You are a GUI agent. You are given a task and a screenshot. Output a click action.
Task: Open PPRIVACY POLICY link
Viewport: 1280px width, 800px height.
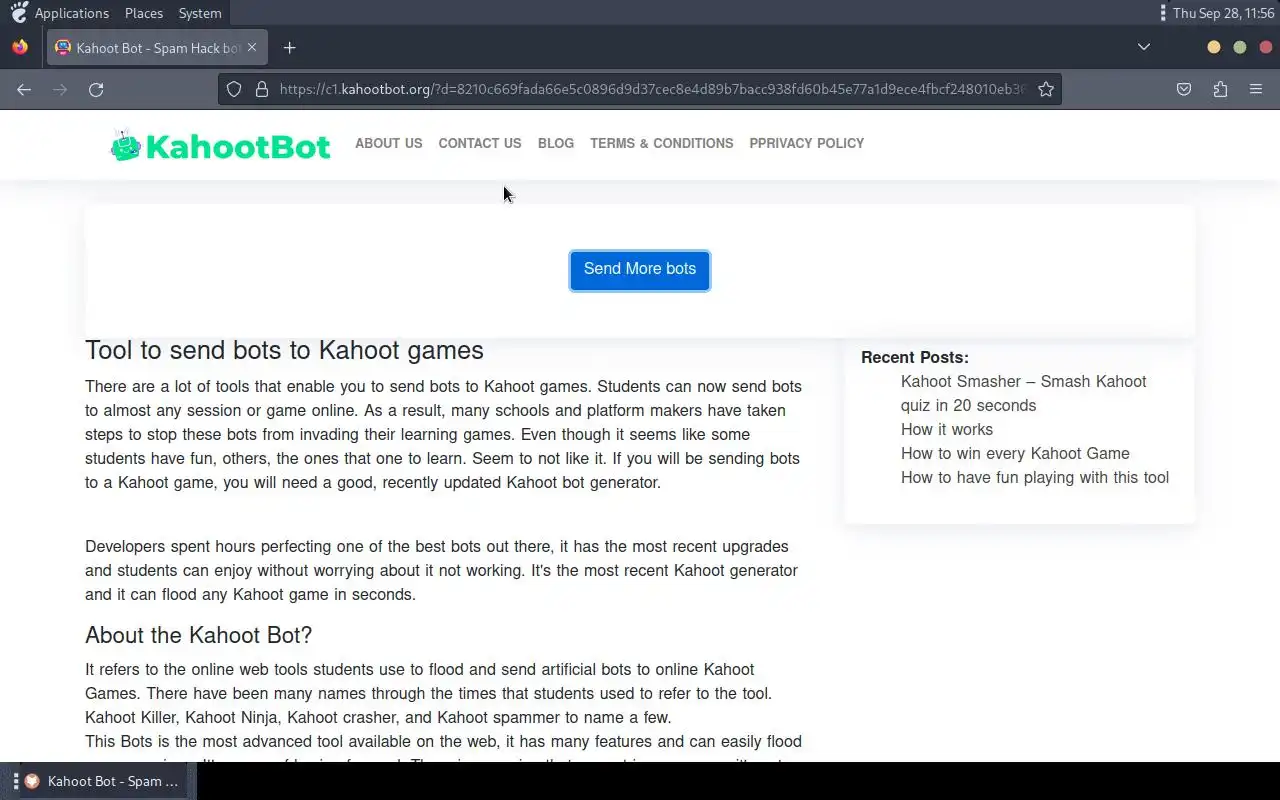tap(807, 143)
